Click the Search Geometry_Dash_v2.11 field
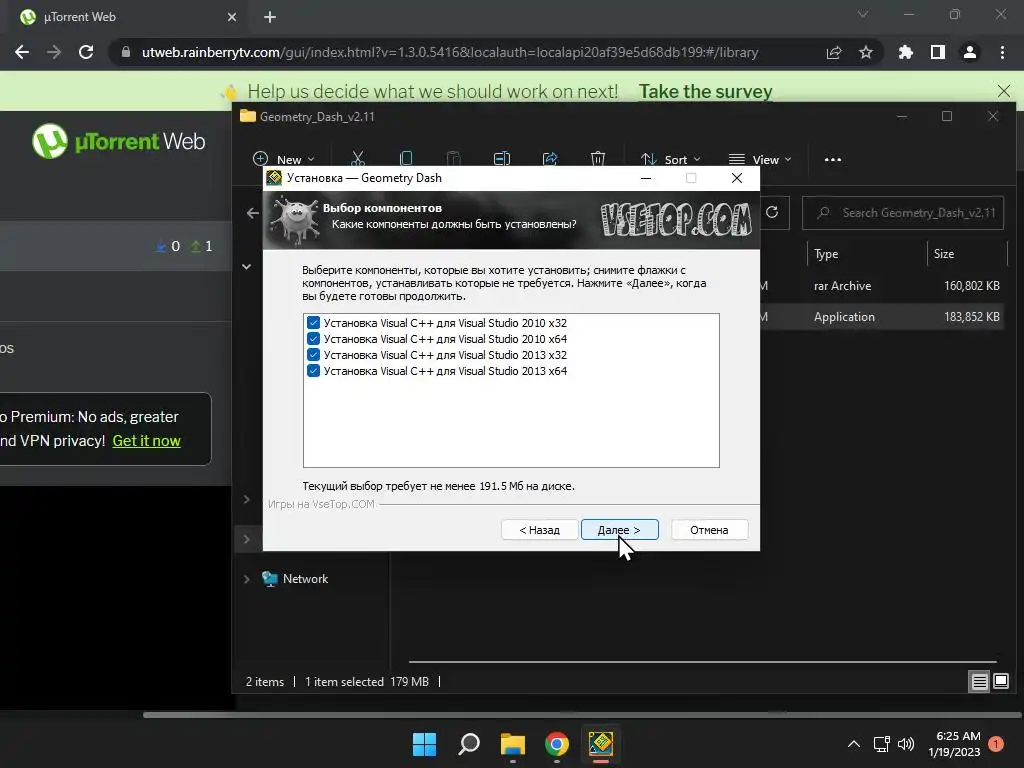The height and width of the screenshot is (768, 1024). 903,213
